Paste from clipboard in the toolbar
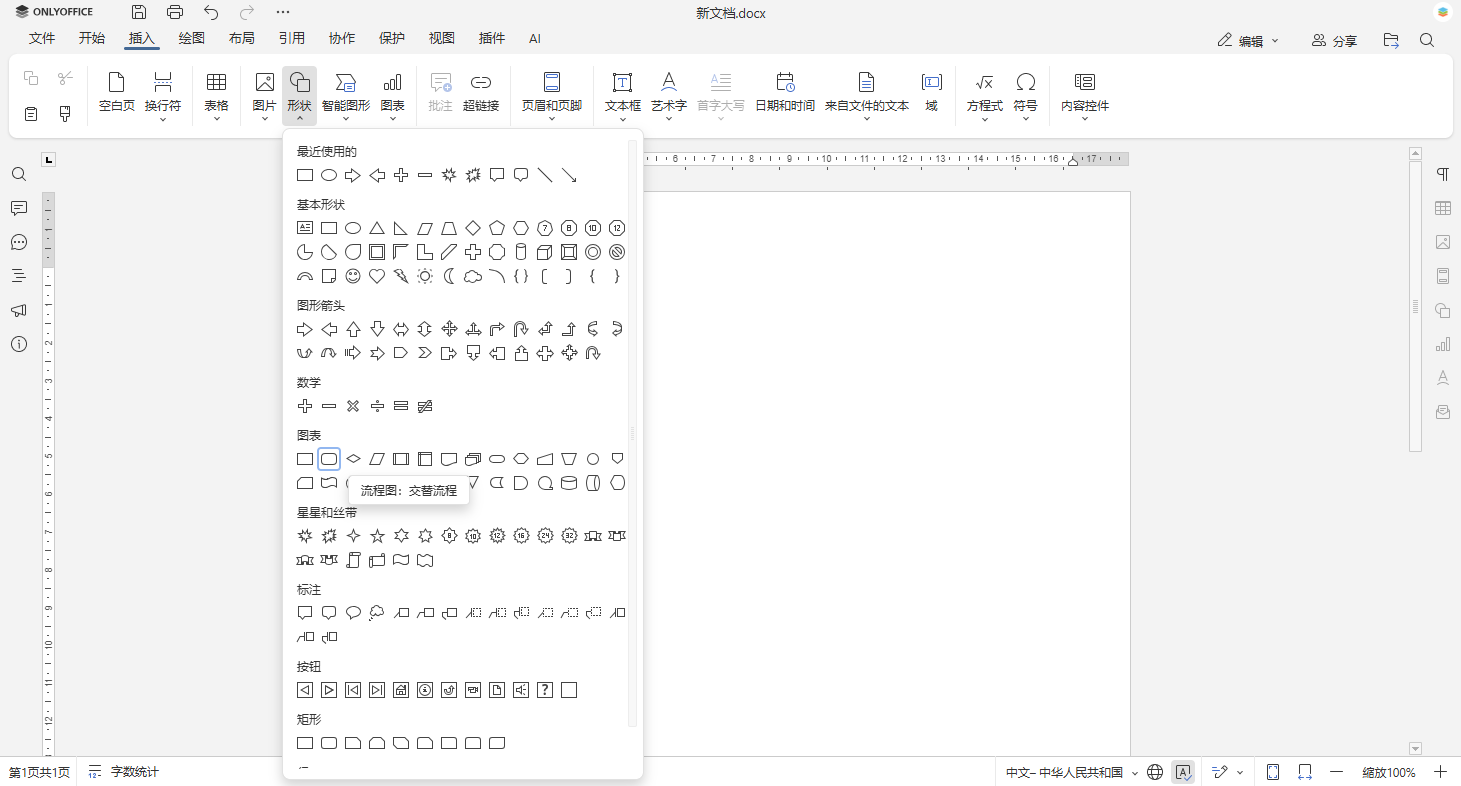Viewport: 1461px width, 786px height. 31,114
